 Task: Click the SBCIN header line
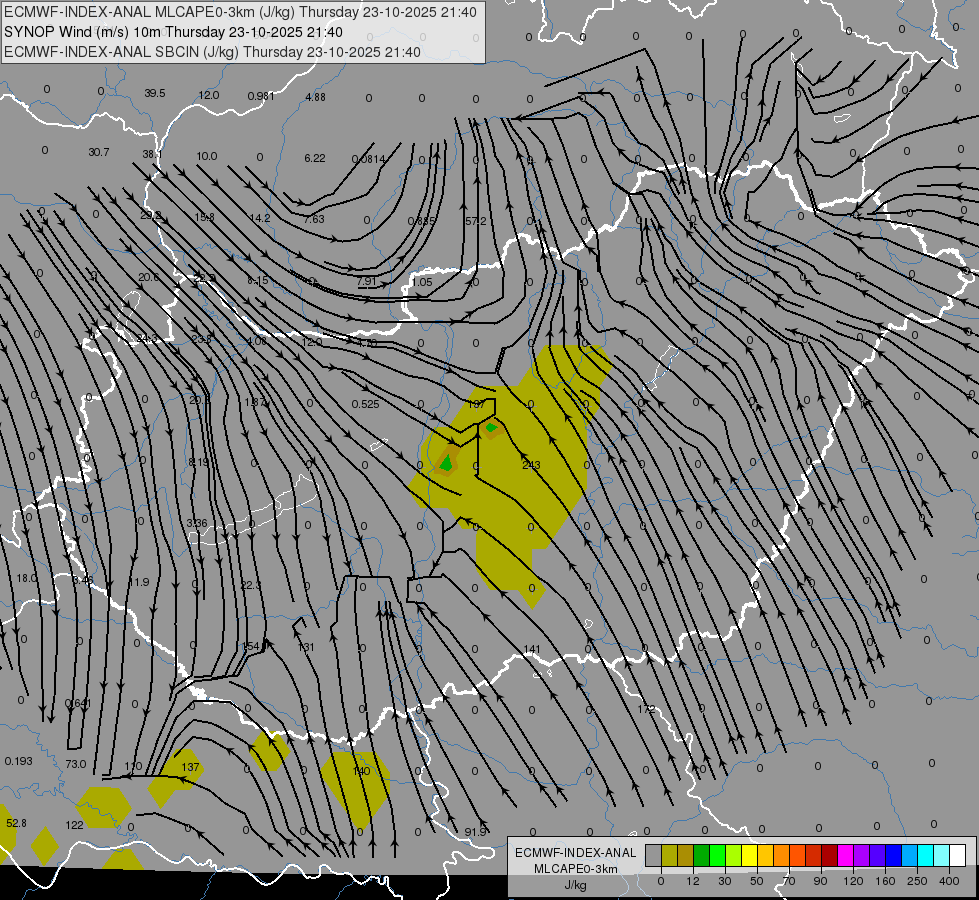212,52
